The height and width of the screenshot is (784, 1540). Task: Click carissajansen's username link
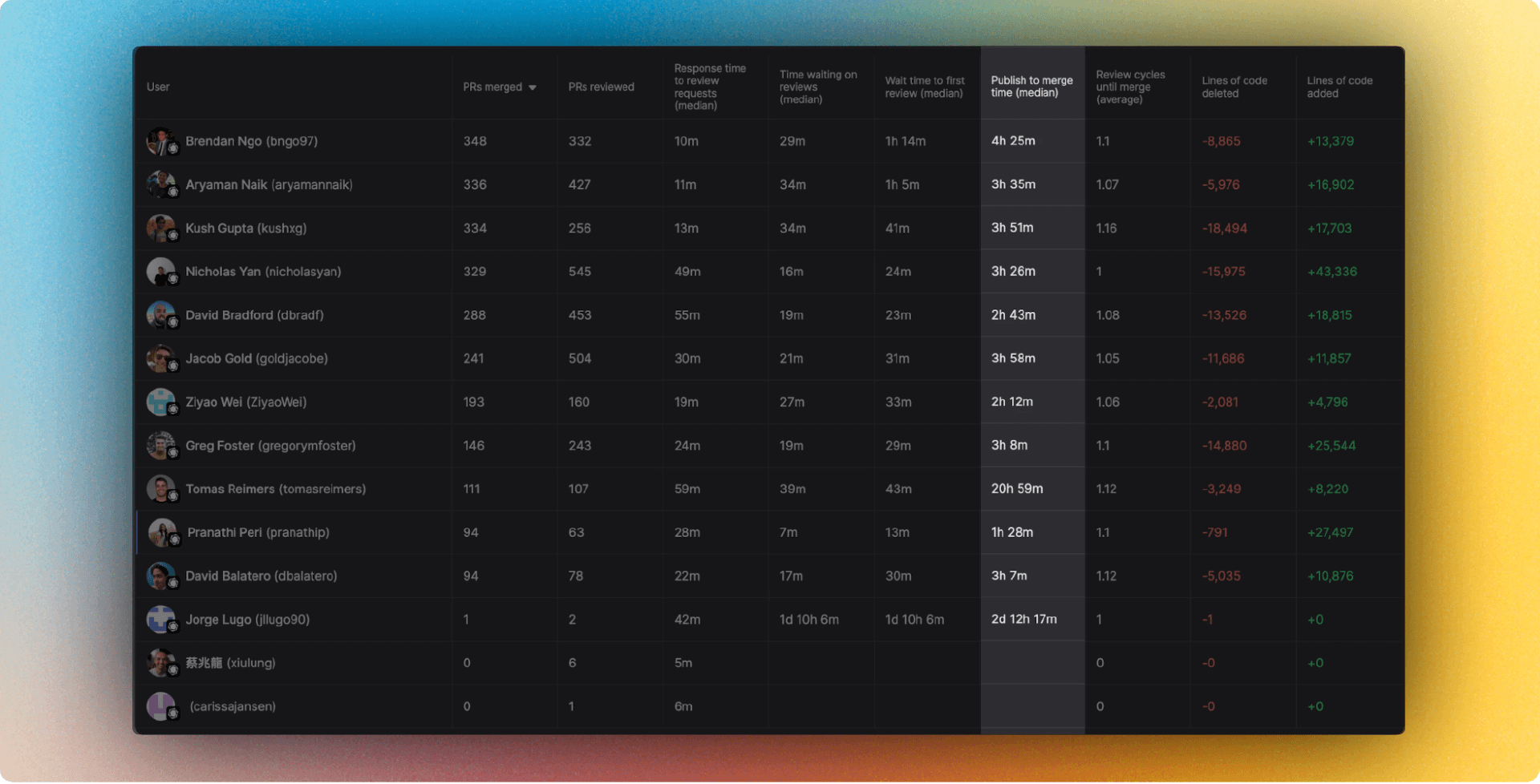(x=233, y=706)
